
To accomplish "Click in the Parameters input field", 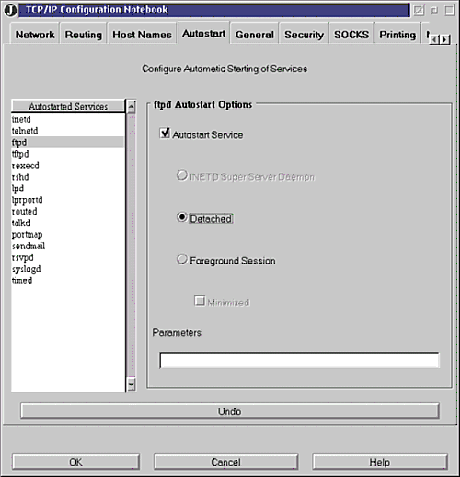I will pyautogui.click(x=299, y=360).
